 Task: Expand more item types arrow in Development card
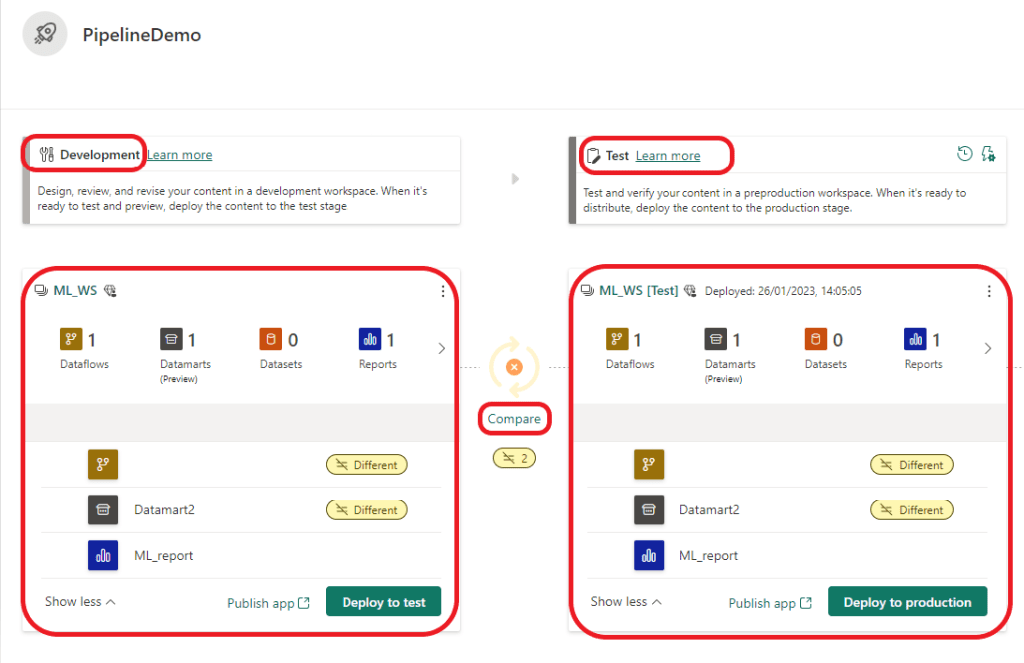442,348
